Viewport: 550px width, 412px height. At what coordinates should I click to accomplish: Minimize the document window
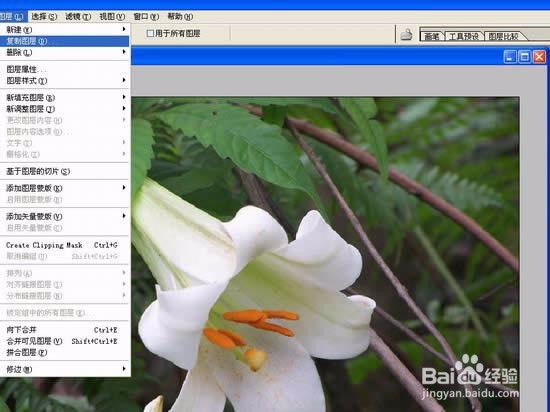click(x=510, y=57)
